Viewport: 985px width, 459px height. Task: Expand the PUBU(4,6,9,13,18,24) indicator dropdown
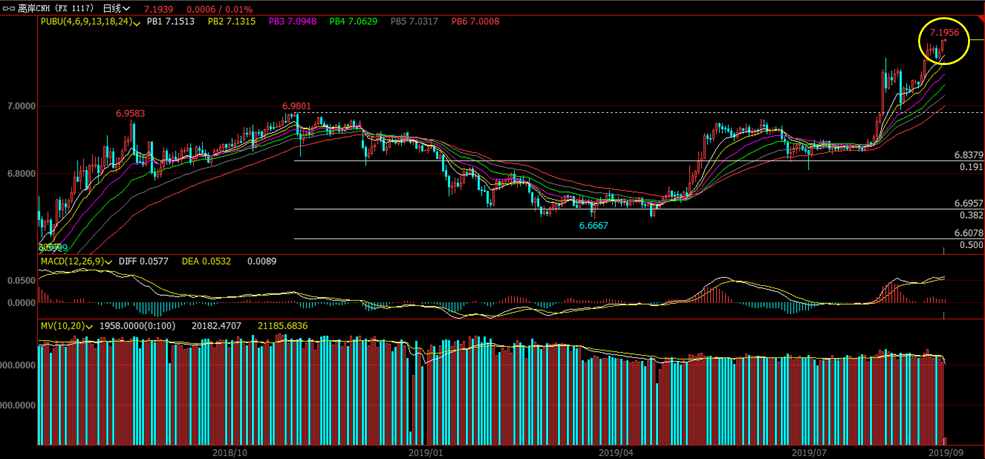(x=135, y=21)
